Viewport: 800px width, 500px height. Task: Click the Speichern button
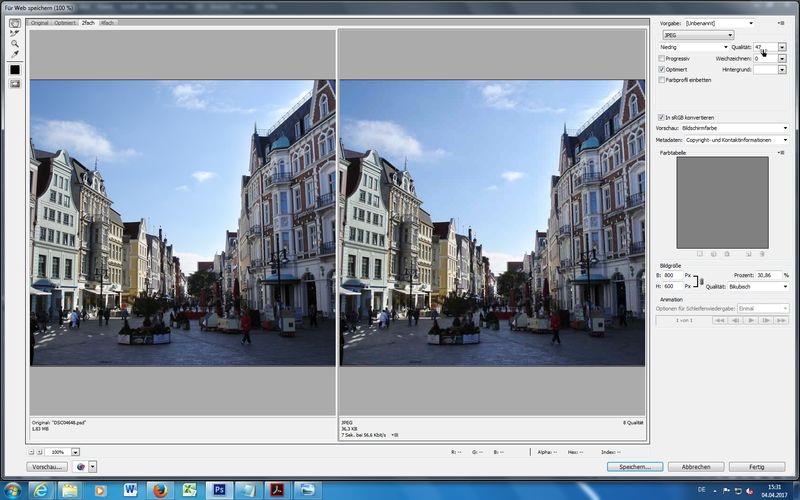pyautogui.click(x=634, y=466)
